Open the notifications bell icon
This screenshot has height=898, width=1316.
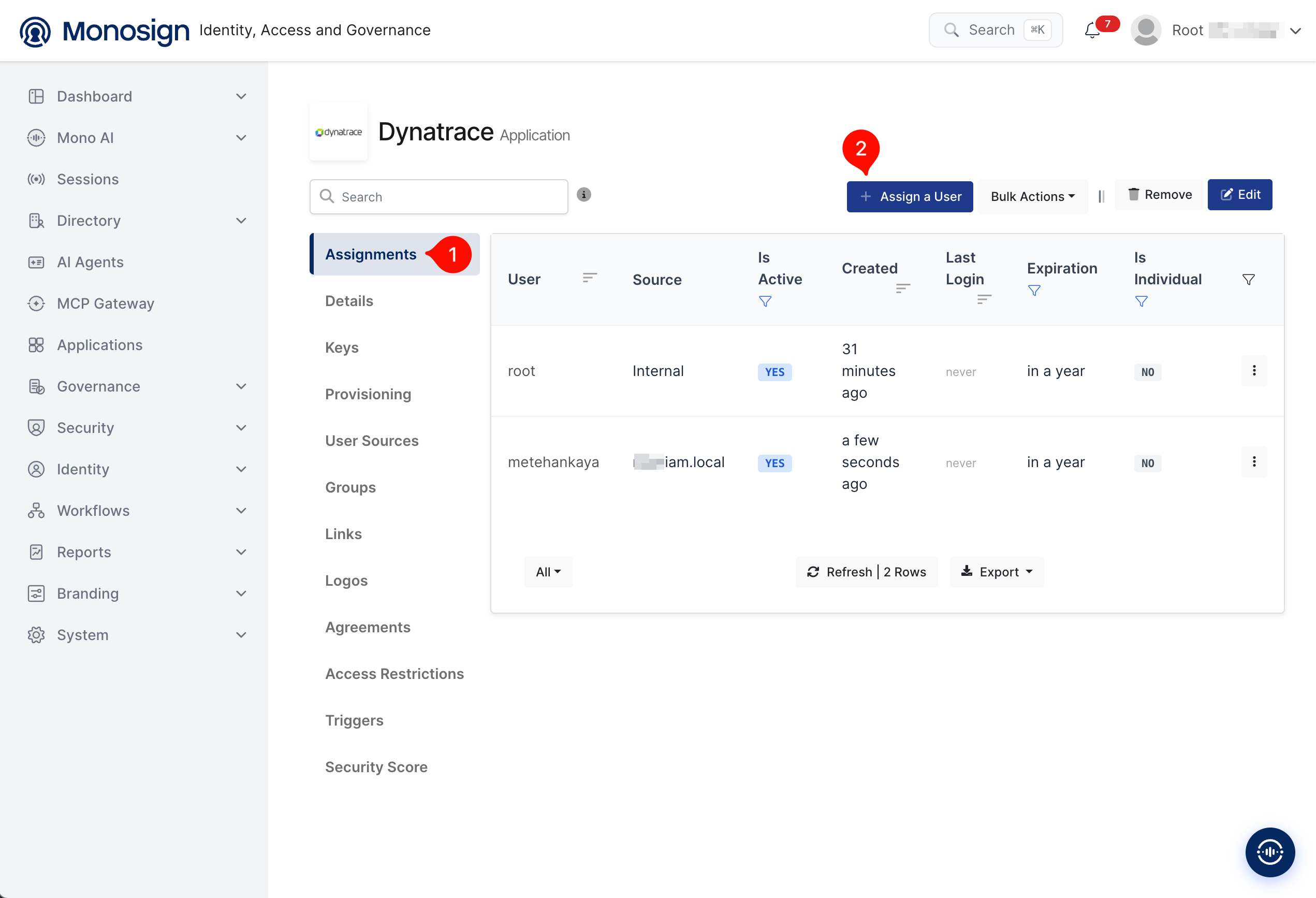pos(1092,30)
